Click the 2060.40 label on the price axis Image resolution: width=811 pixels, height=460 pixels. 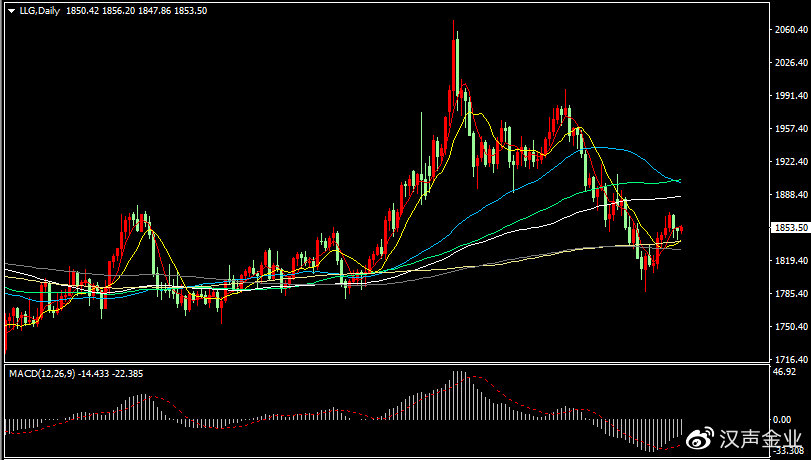(791, 30)
